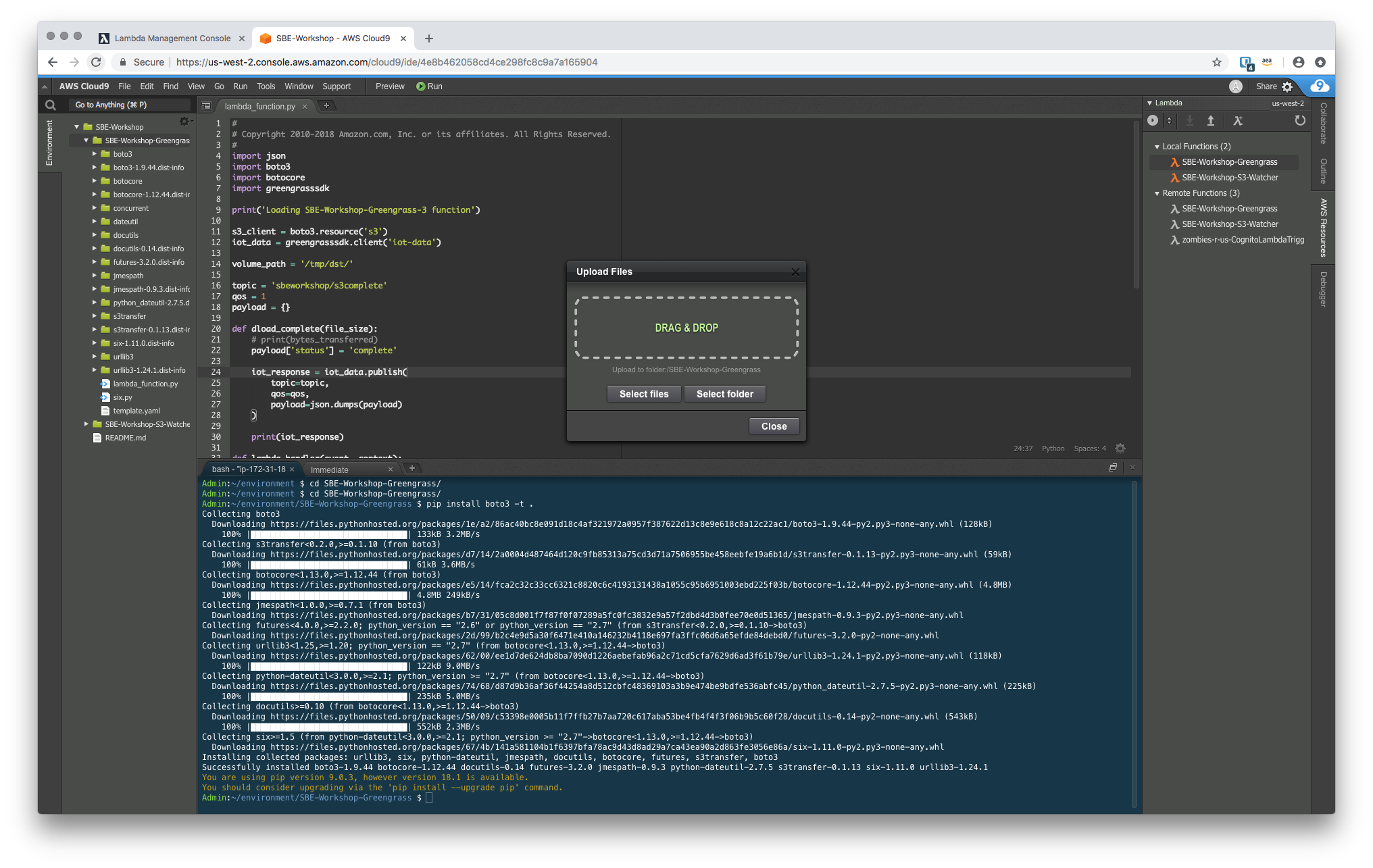The image size is (1373, 868).
Task: Open Cloud9 preferences gear in the top bar
Action: point(1287,86)
